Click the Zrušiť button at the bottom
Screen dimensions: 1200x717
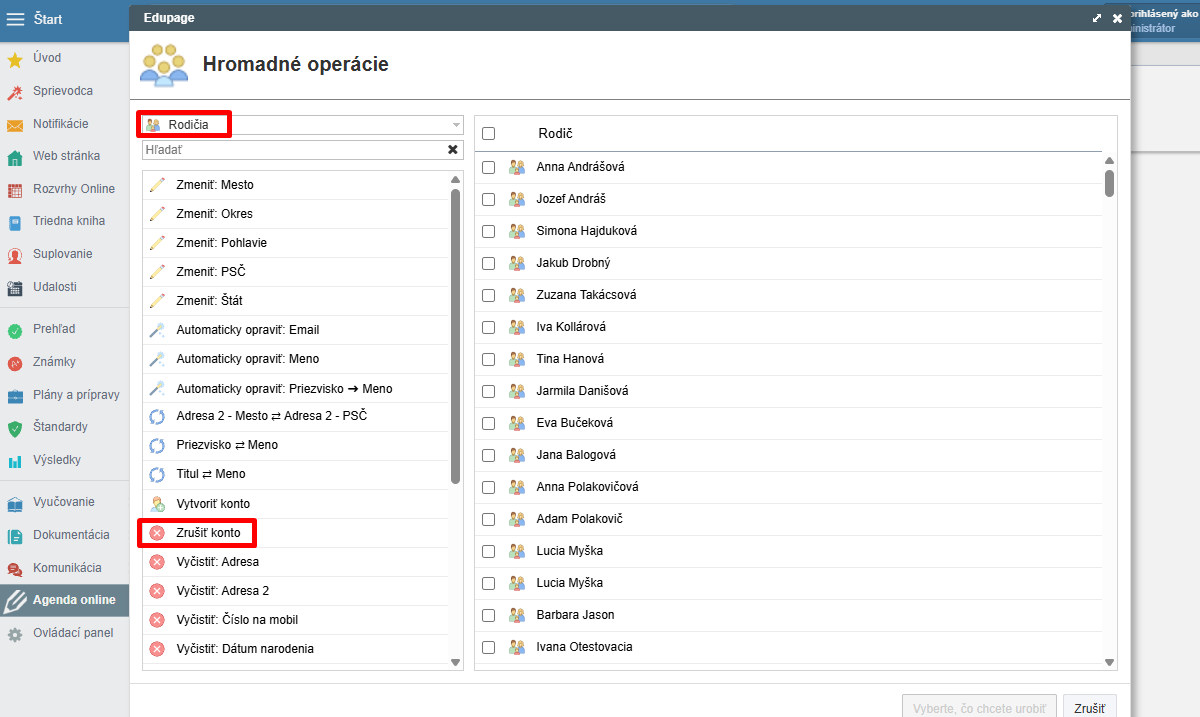coord(1089,708)
